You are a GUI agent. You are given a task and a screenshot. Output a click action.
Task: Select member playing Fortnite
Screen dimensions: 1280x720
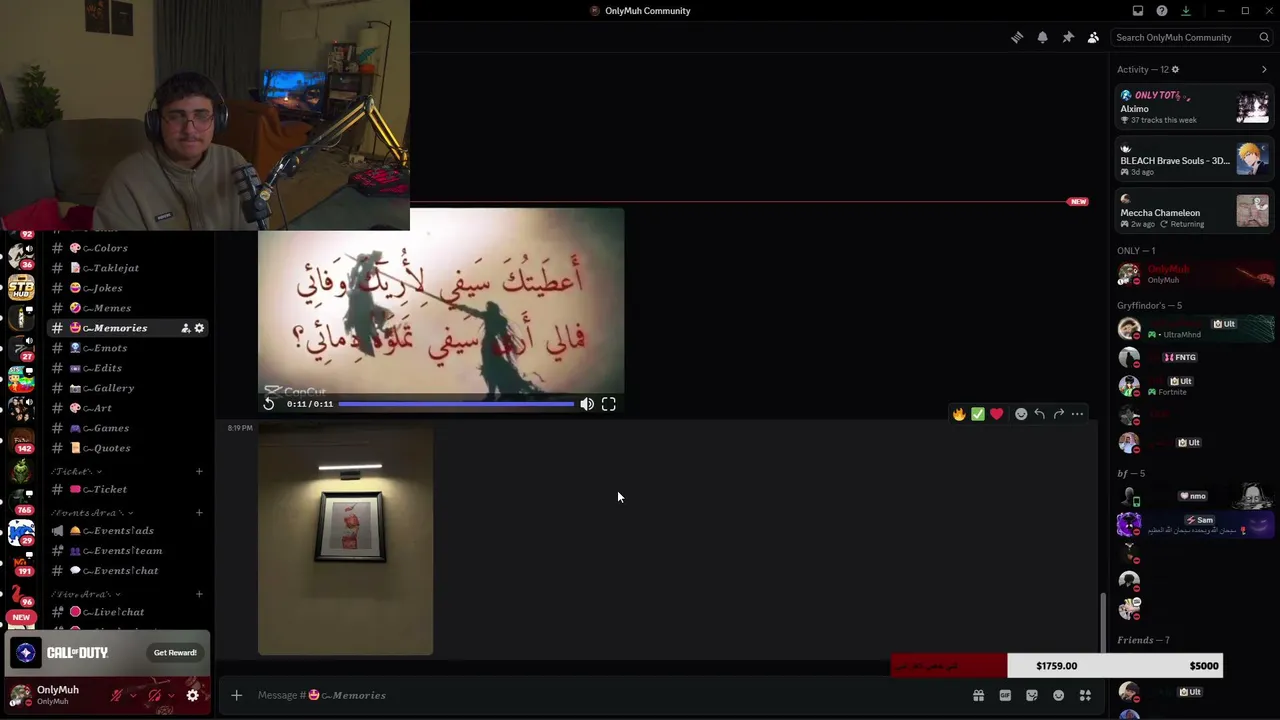pyautogui.click(x=1194, y=386)
